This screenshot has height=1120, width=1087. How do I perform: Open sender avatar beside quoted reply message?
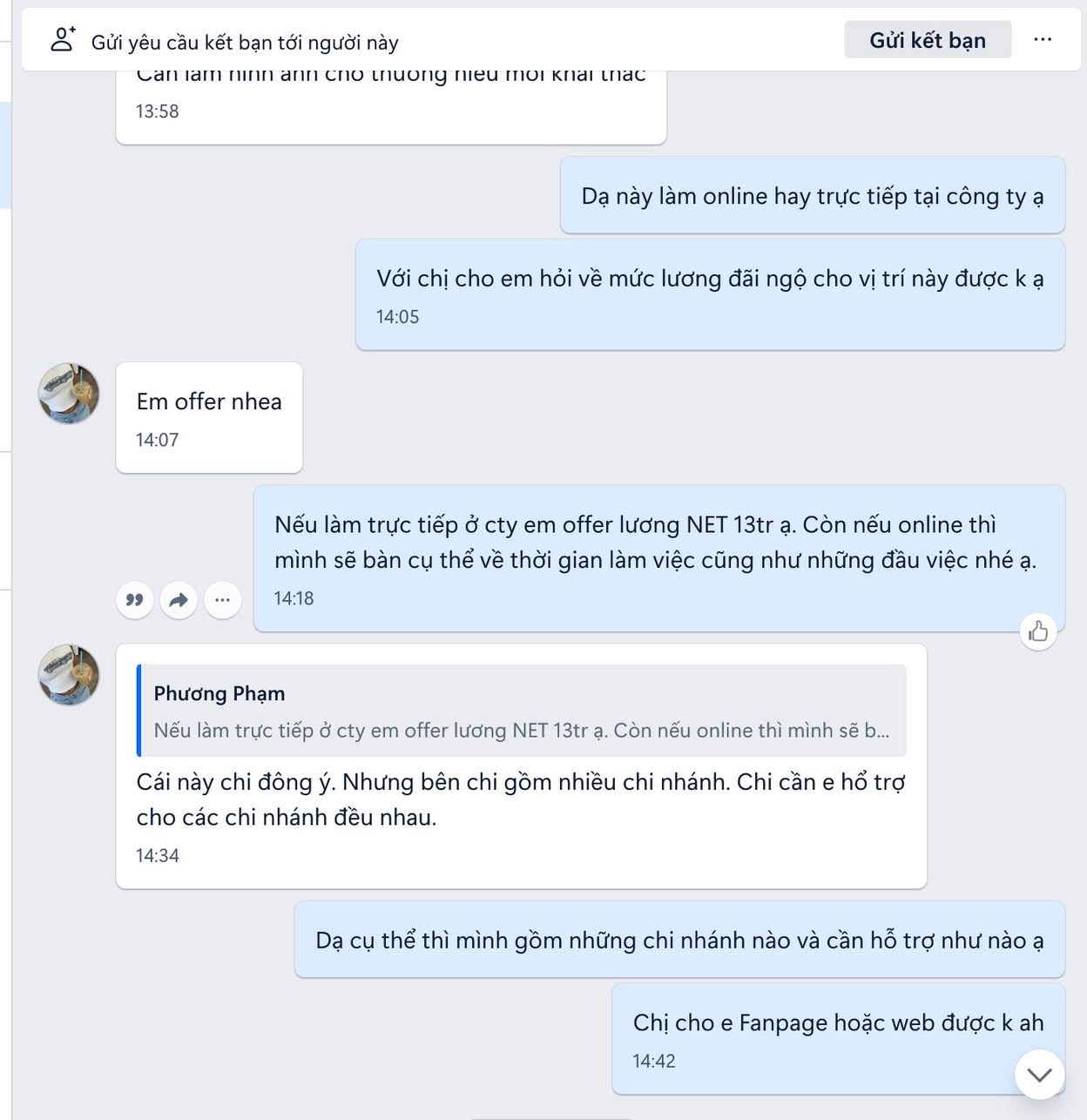pos(69,675)
